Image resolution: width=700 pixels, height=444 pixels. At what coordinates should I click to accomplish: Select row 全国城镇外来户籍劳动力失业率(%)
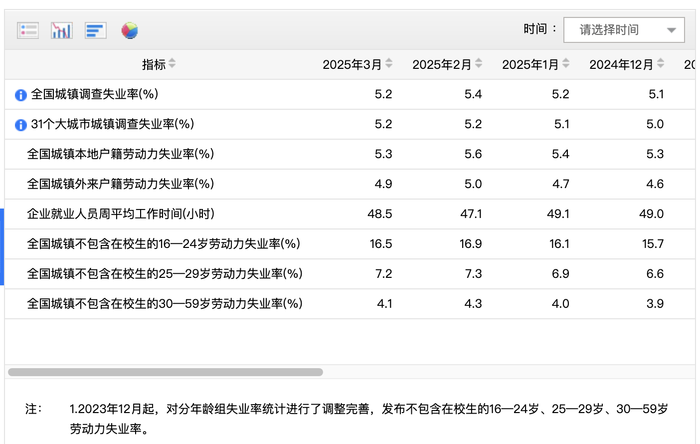tap(350, 184)
